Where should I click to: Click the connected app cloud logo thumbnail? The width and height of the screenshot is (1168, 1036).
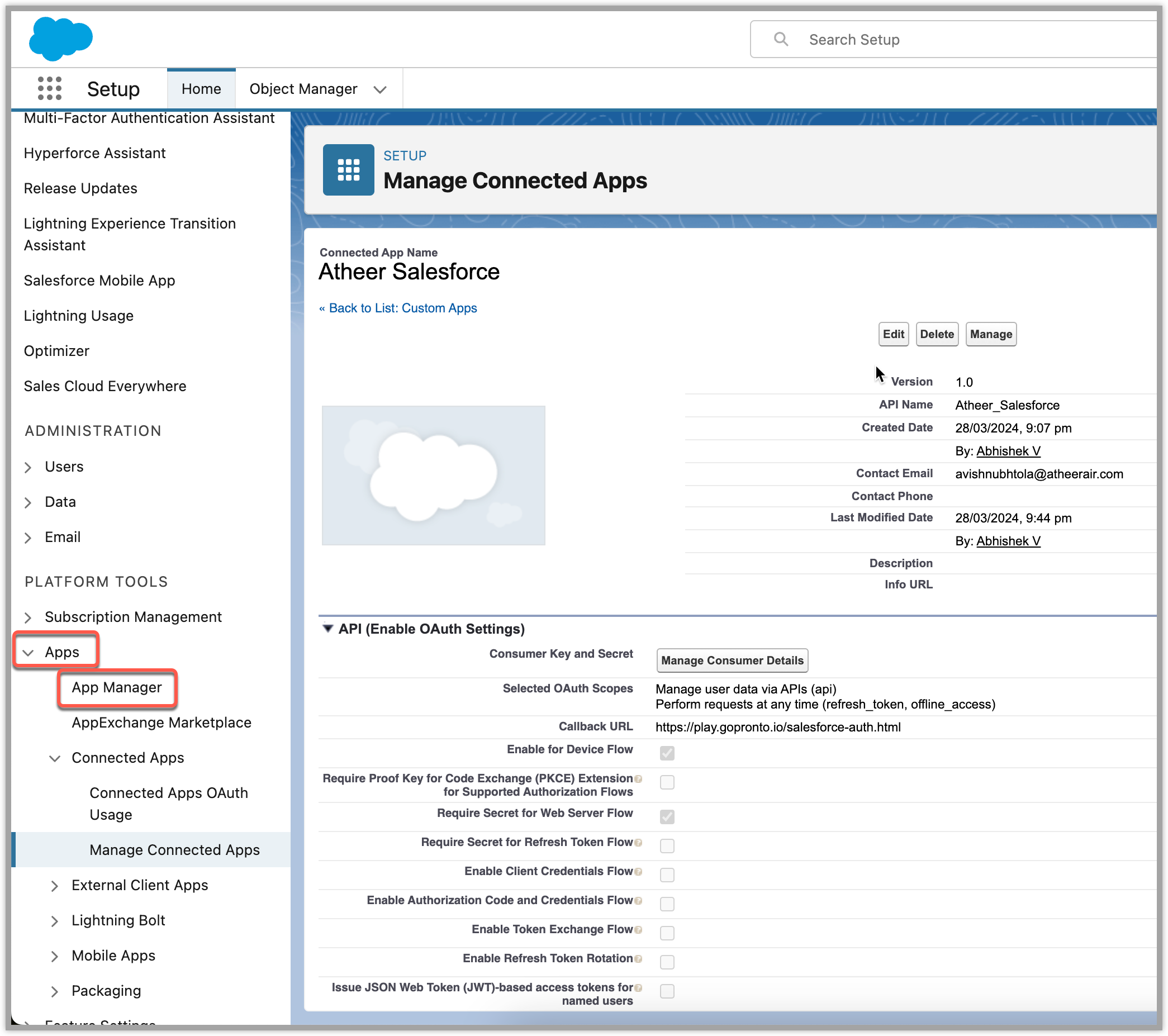point(433,476)
